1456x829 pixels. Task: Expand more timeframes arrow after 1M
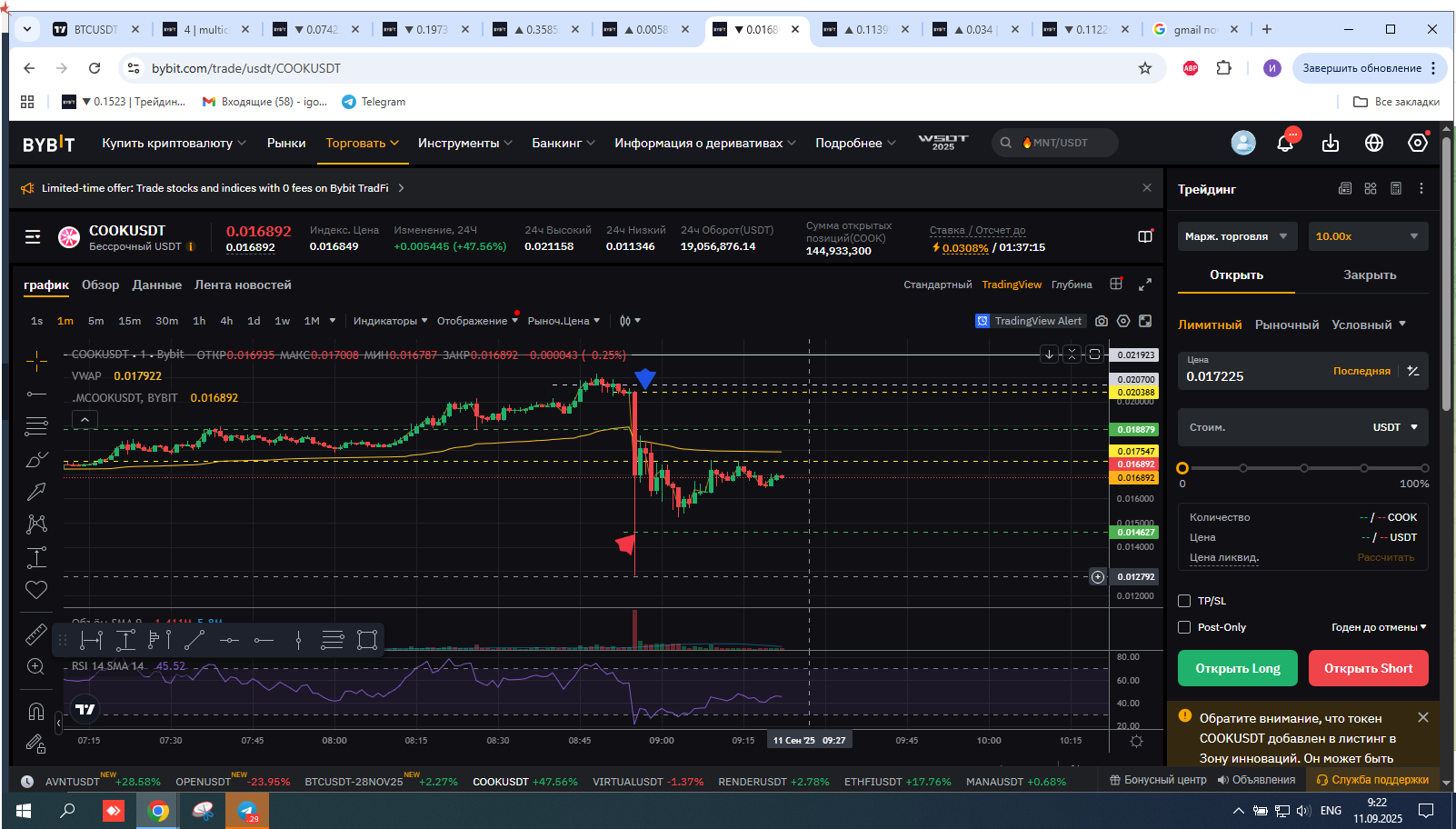(x=333, y=321)
